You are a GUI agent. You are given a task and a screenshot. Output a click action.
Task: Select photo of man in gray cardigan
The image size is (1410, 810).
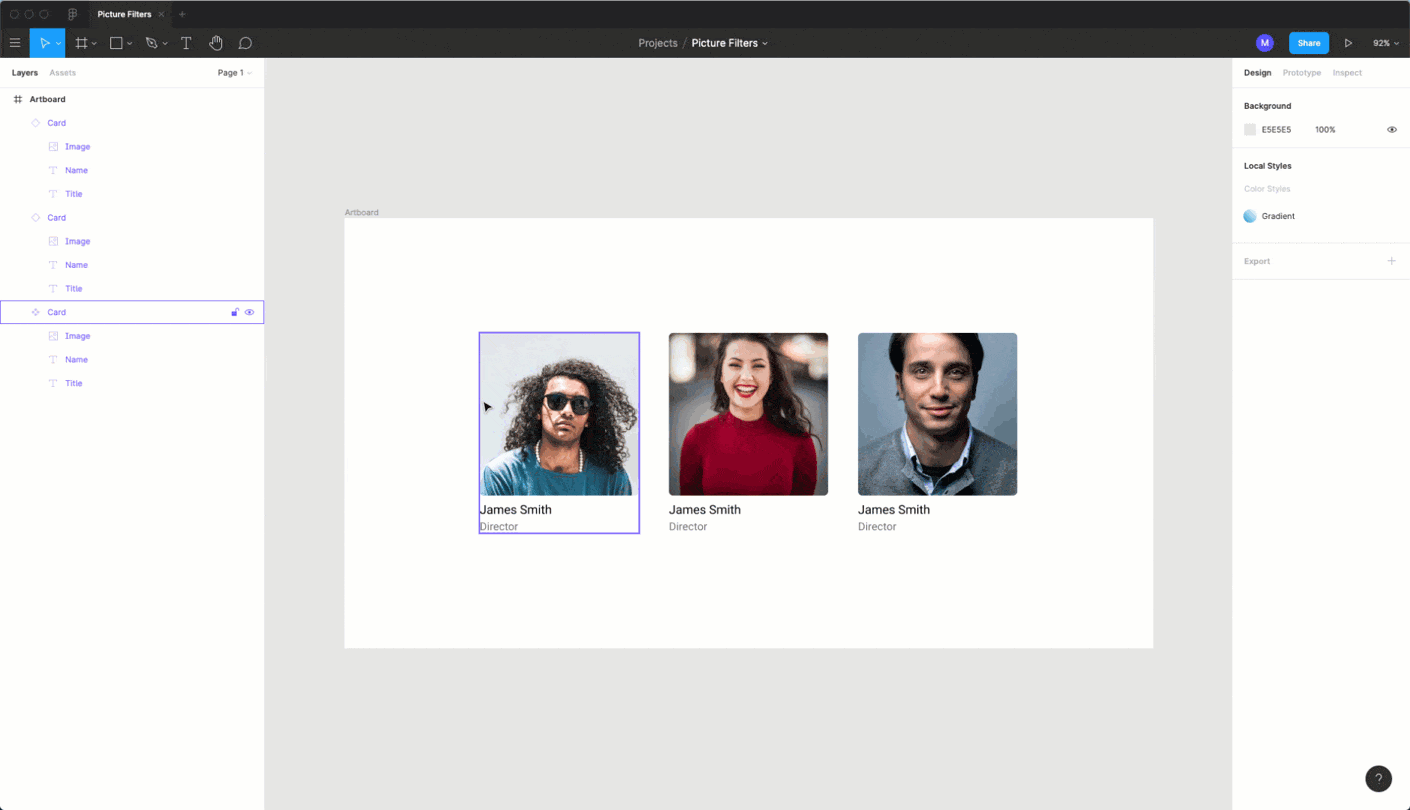(x=937, y=414)
